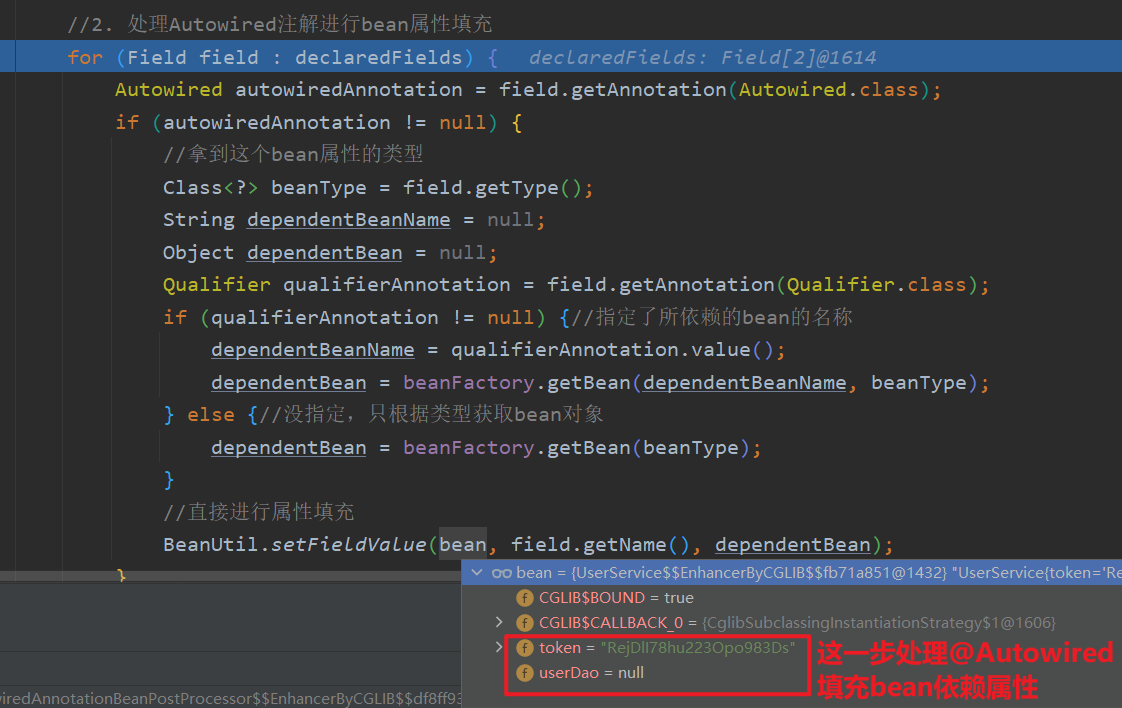Expand the token field node
The image size is (1122, 708).
pos(500,648)
